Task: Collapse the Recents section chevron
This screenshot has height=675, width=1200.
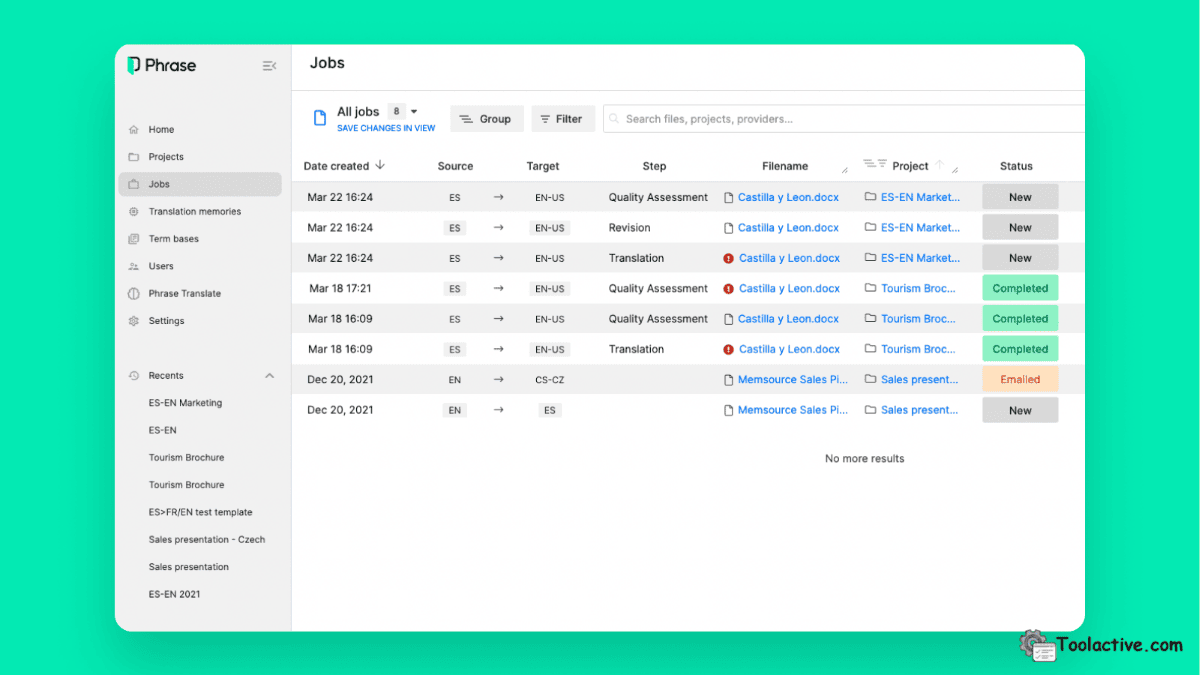Action: click(x=269, y=376)
